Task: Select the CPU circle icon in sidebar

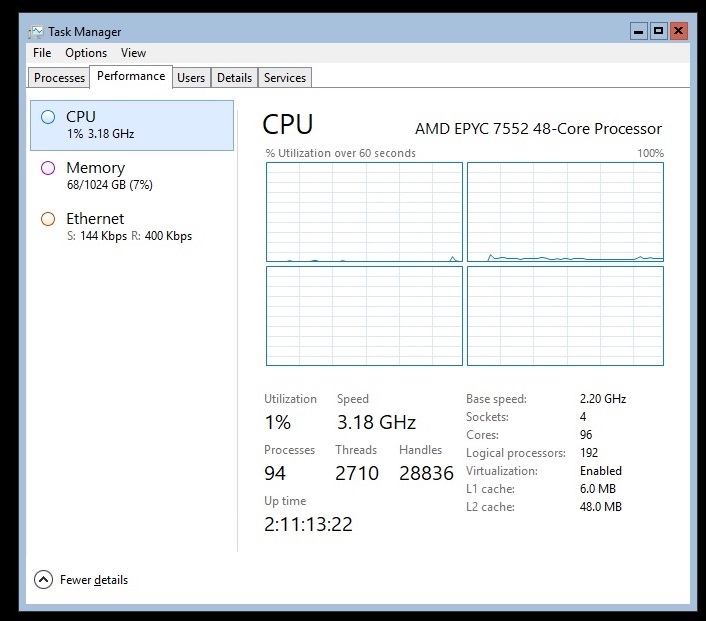Action: coord(48,117)
